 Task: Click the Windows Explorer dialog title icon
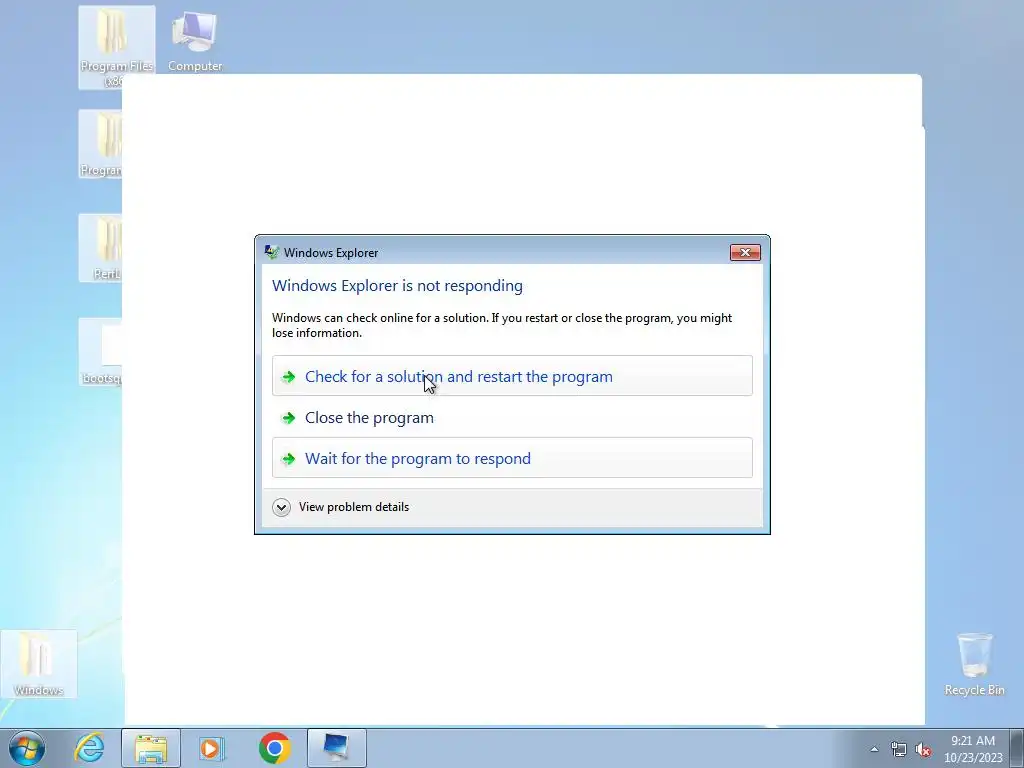(x=271, y=252)
